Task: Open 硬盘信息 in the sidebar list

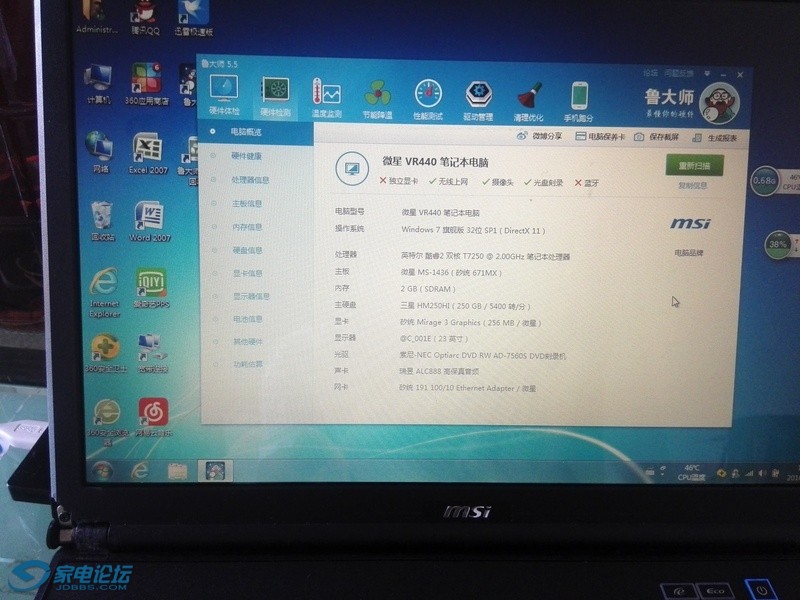Action: click(x=247, y=250)
